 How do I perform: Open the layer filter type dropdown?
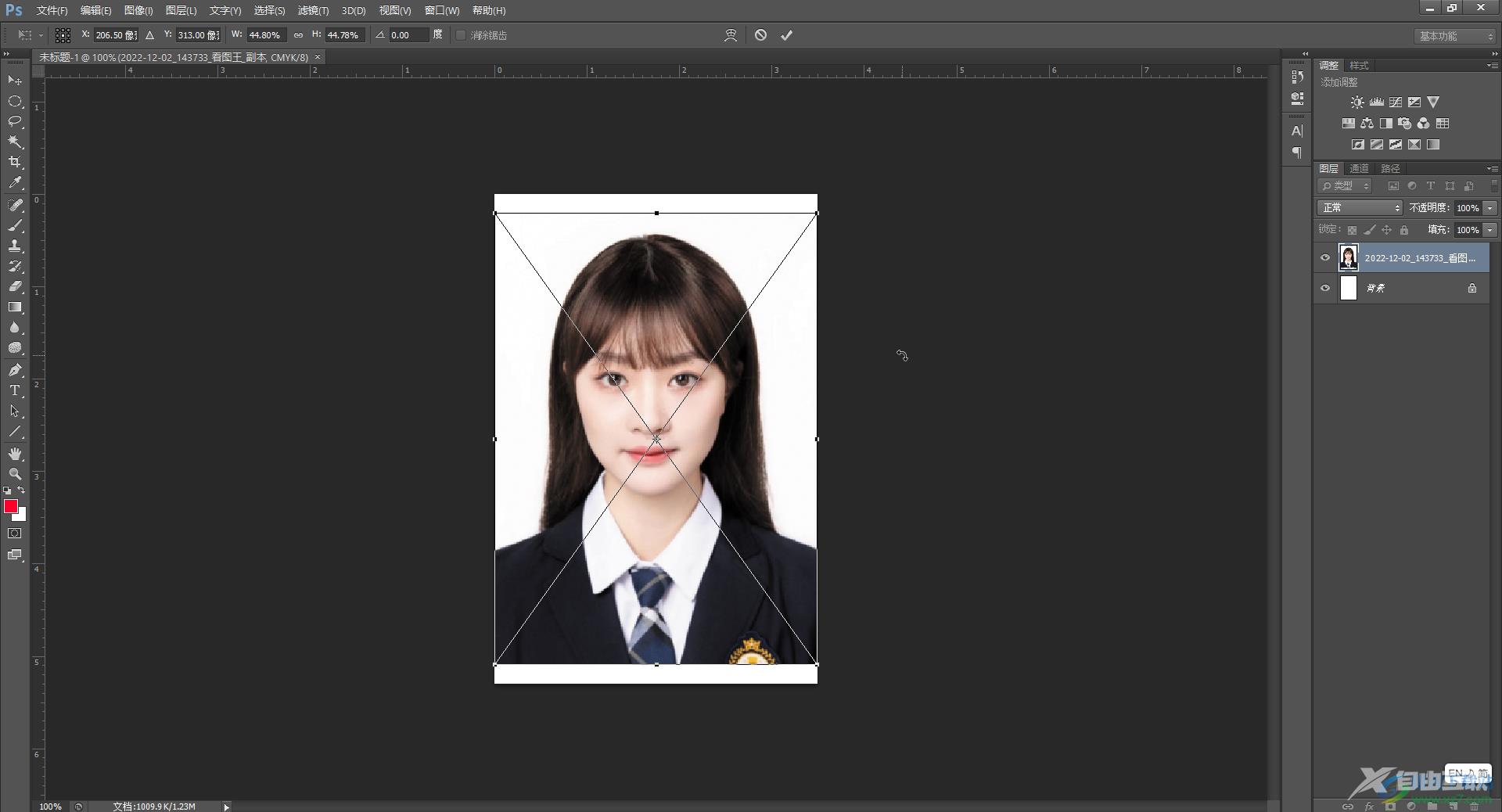pyautogui.click(x=1346, y=186)
